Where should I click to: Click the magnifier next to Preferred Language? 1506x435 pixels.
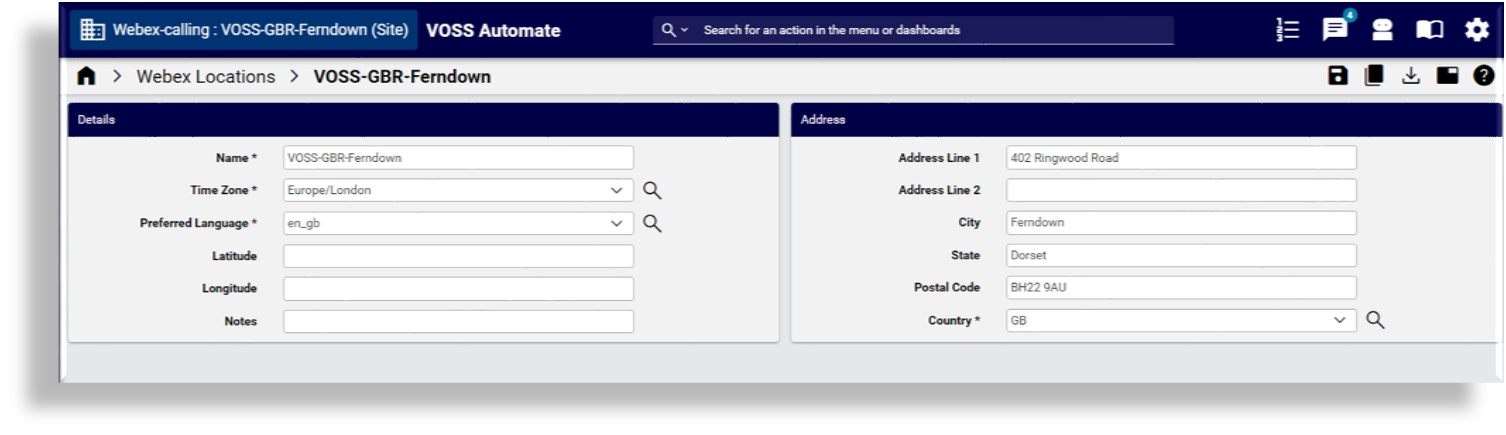click(x=653, y=223)
